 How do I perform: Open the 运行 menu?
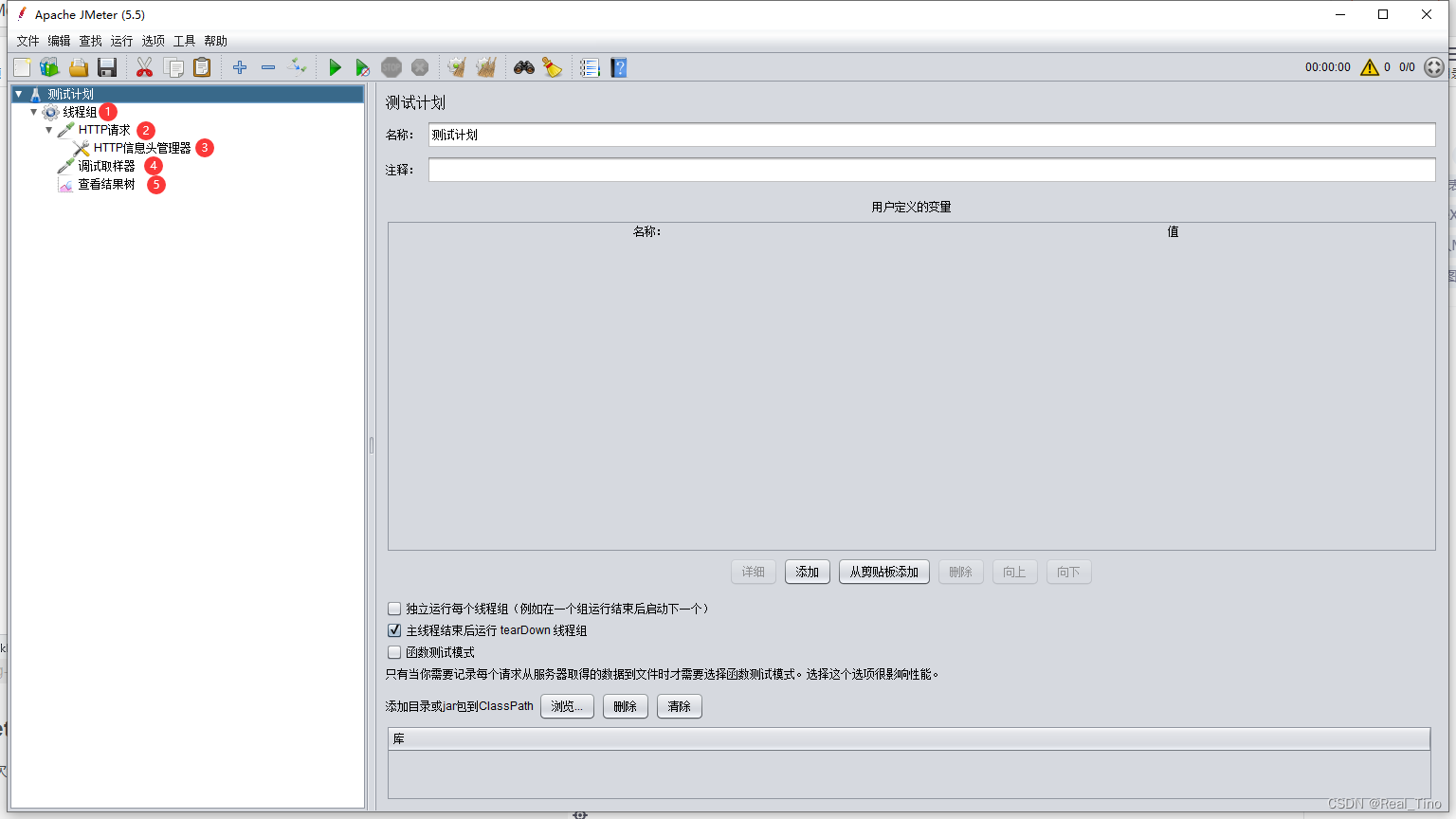tap(120, 41)
